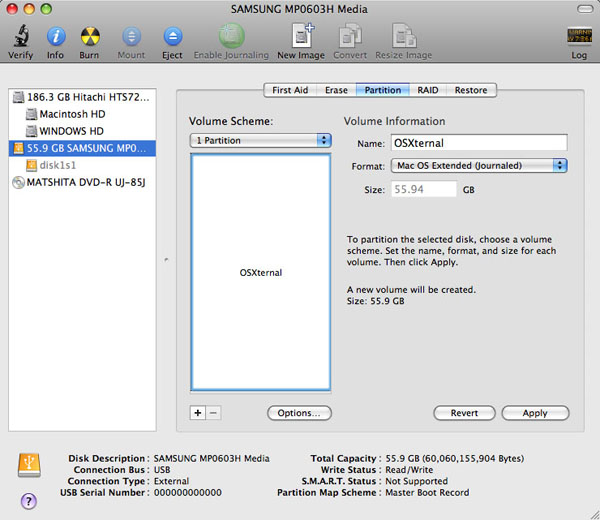Click the purple help question mark button
Image resolution: width=600 pixels, height=520 pixels.
(29, 501)
